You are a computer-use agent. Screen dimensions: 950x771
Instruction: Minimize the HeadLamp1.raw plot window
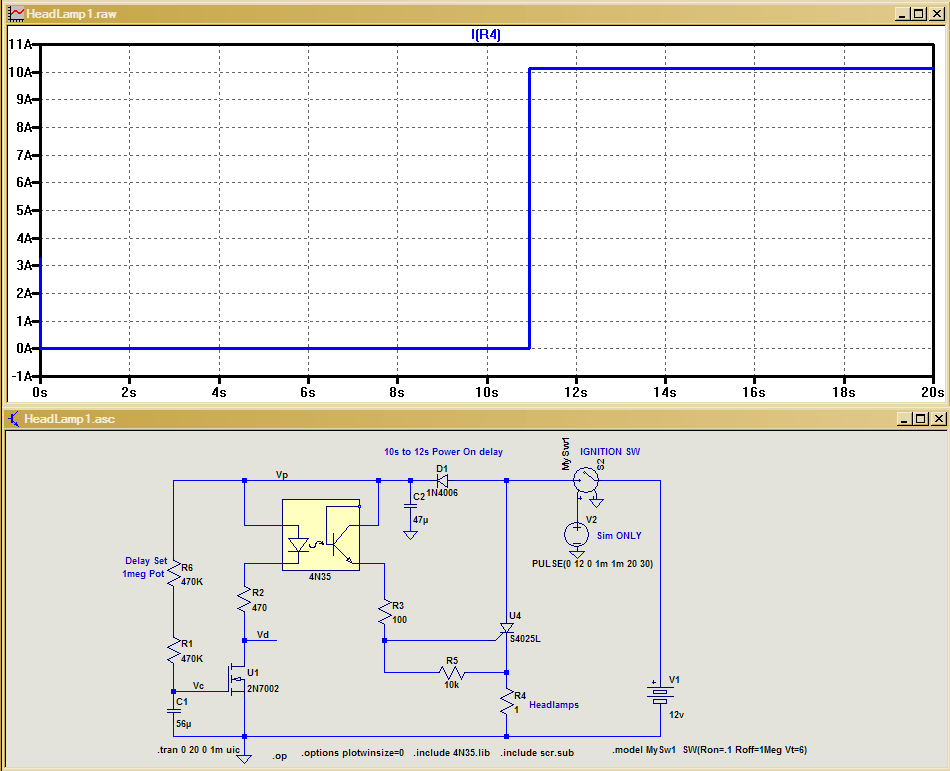click(902, 14)
